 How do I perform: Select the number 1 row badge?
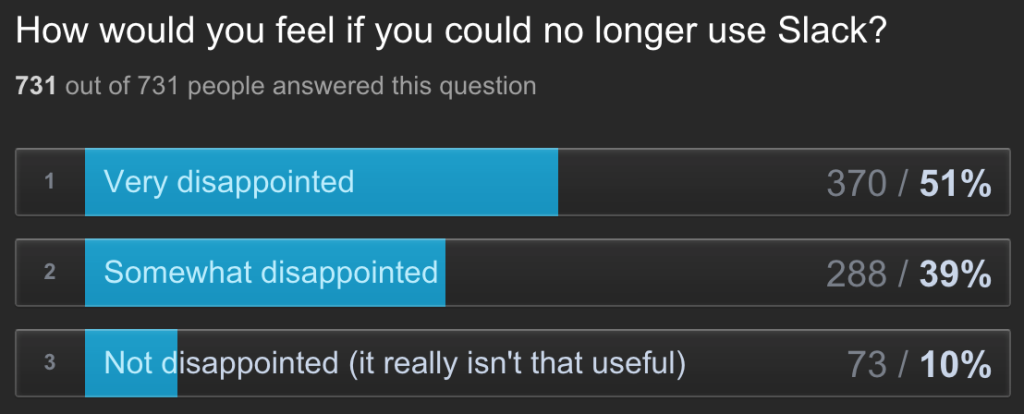(x=50, y=182)
